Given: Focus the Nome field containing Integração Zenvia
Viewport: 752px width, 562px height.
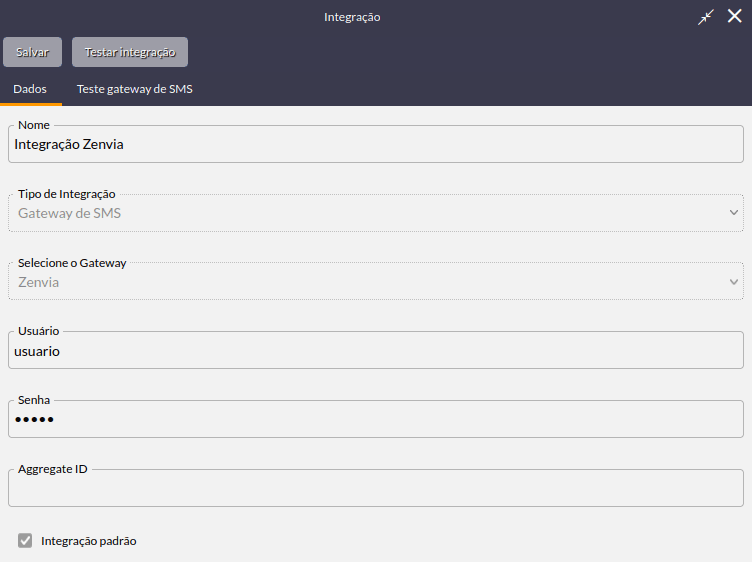Looking at the screenshot, I should [376, 144].
